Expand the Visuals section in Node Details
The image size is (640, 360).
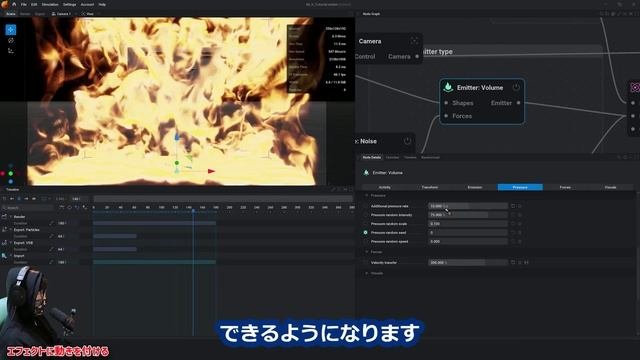pyautogui.click(x=367, y=273)
